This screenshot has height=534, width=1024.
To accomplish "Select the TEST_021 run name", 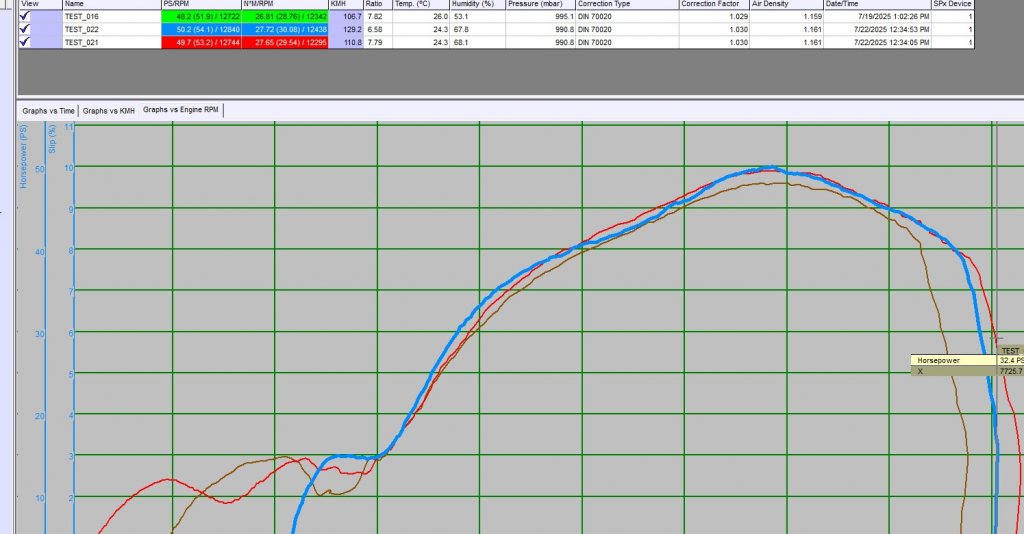I will (82, 42).
